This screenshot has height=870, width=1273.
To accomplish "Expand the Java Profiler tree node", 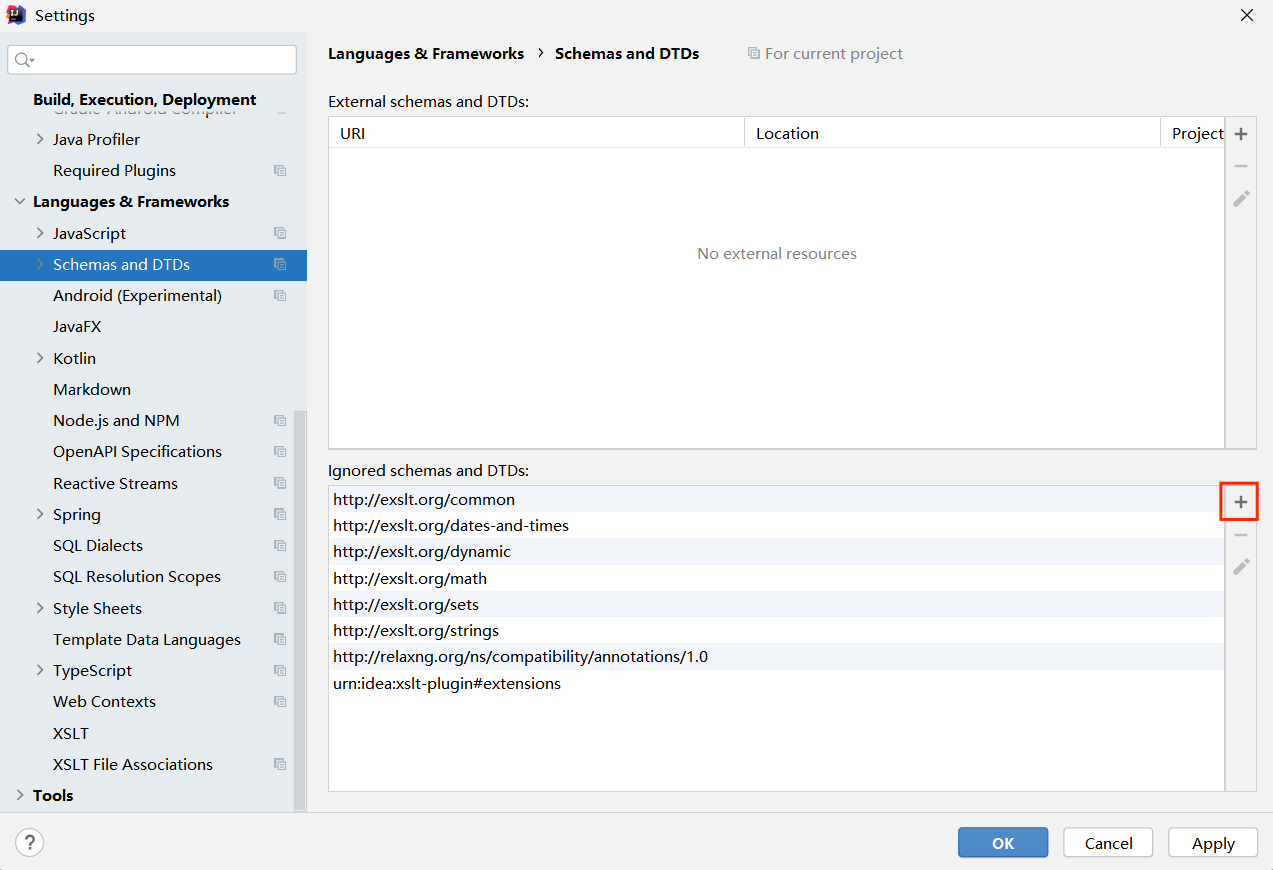I will pyautogui.click(x=40, y=139).
